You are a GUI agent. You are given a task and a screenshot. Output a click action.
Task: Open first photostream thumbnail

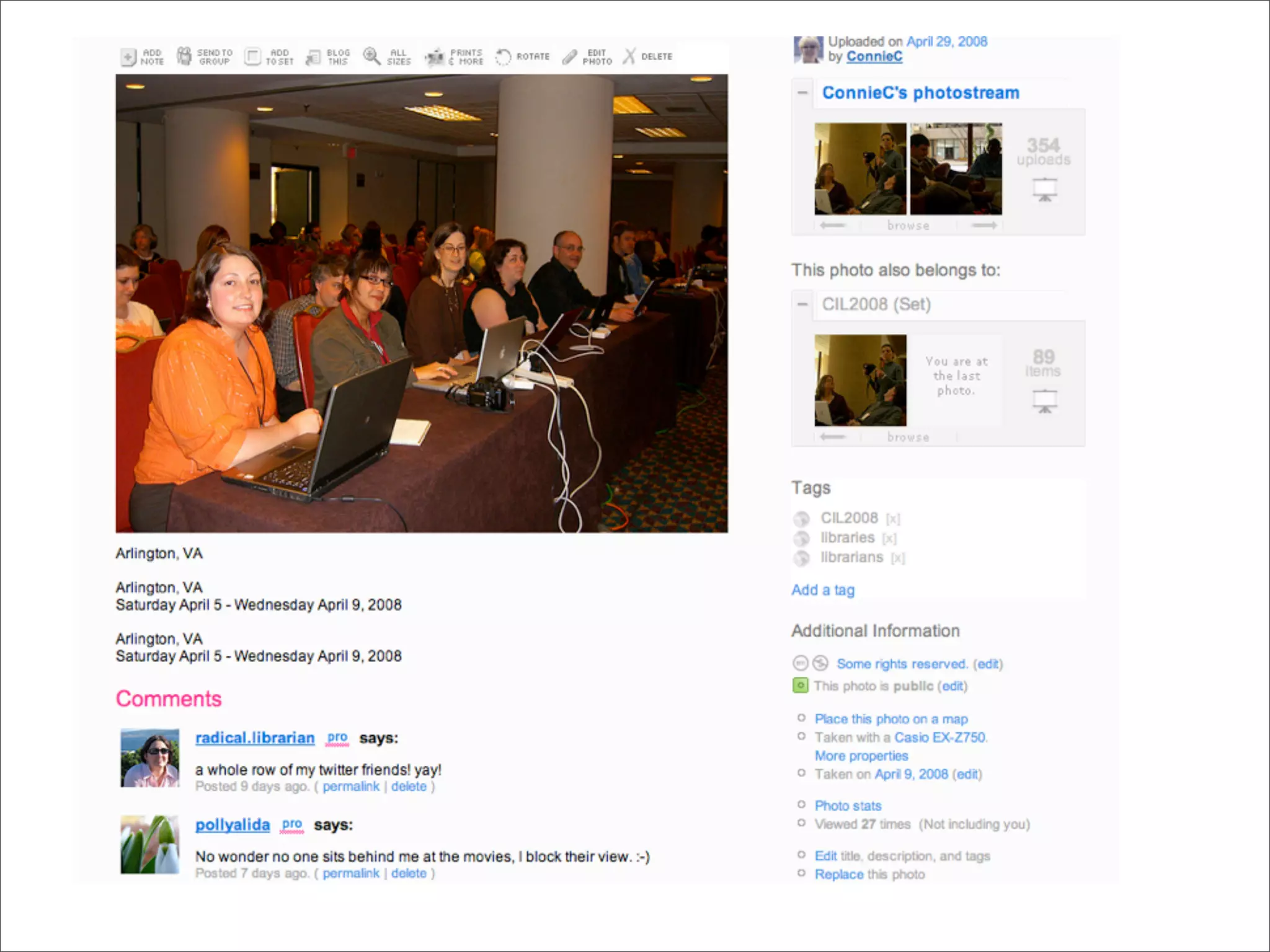click(860, 169)
